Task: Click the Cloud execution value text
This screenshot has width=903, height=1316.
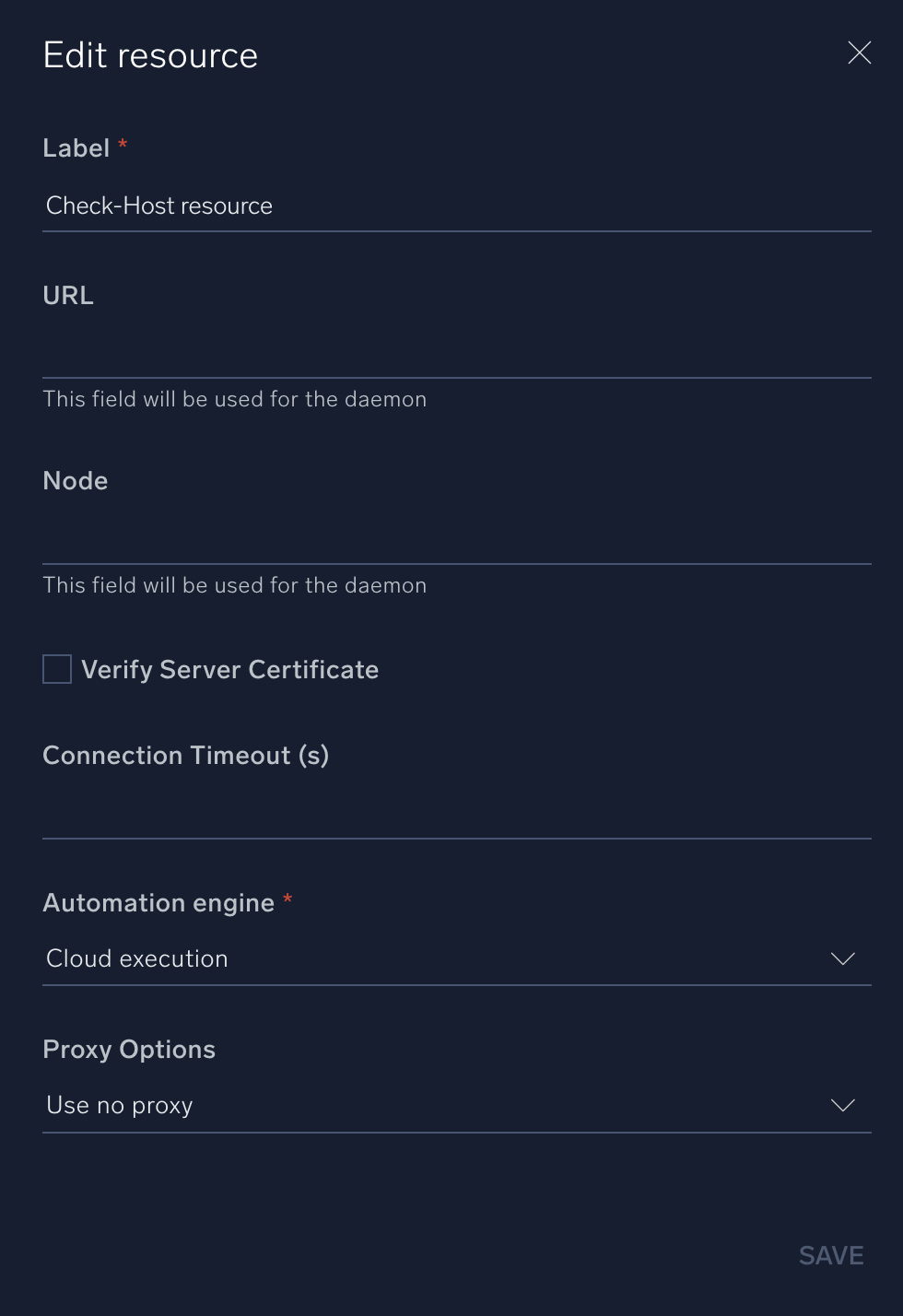Action: click(x=136, y=958)
